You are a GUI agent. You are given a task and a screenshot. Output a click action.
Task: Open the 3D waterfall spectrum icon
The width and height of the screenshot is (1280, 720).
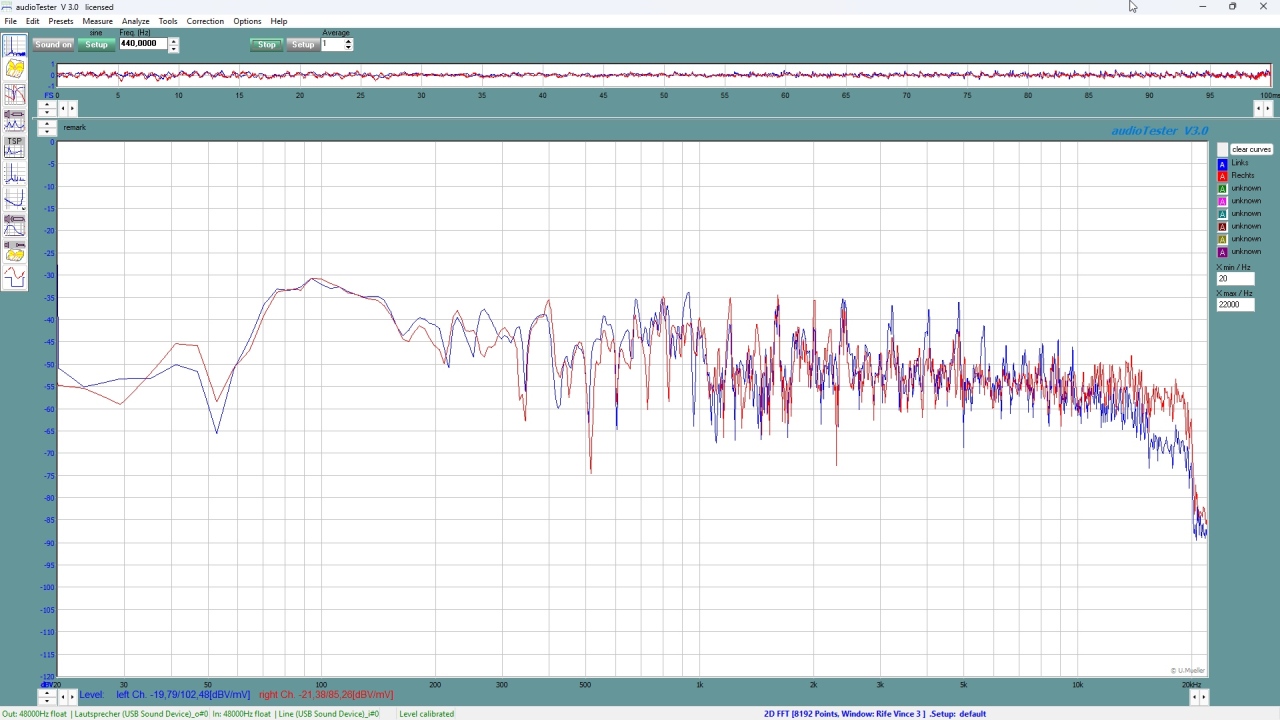tap(15, 69)
